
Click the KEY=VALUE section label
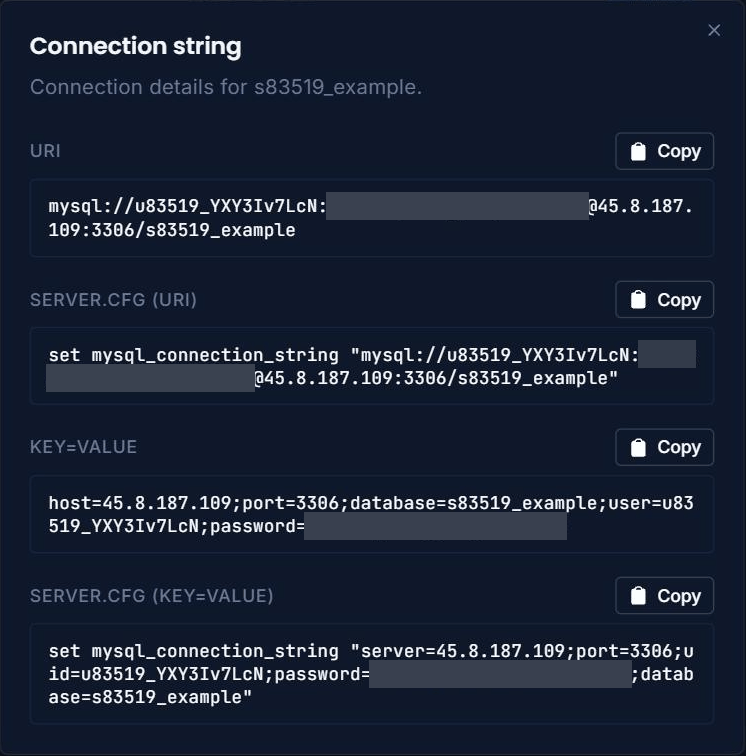(x=83, y=447)
